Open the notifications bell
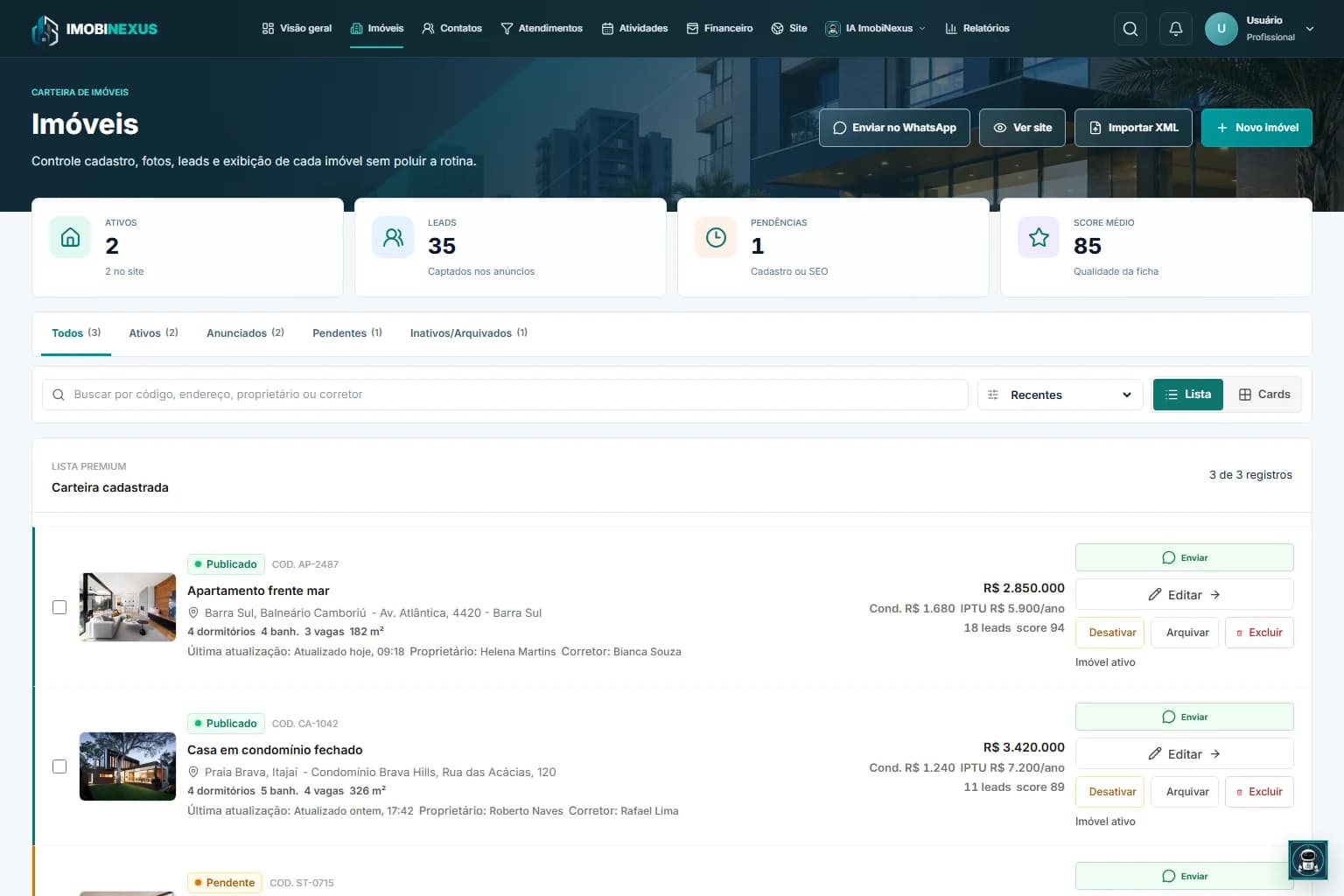 tap(1176, 29)
